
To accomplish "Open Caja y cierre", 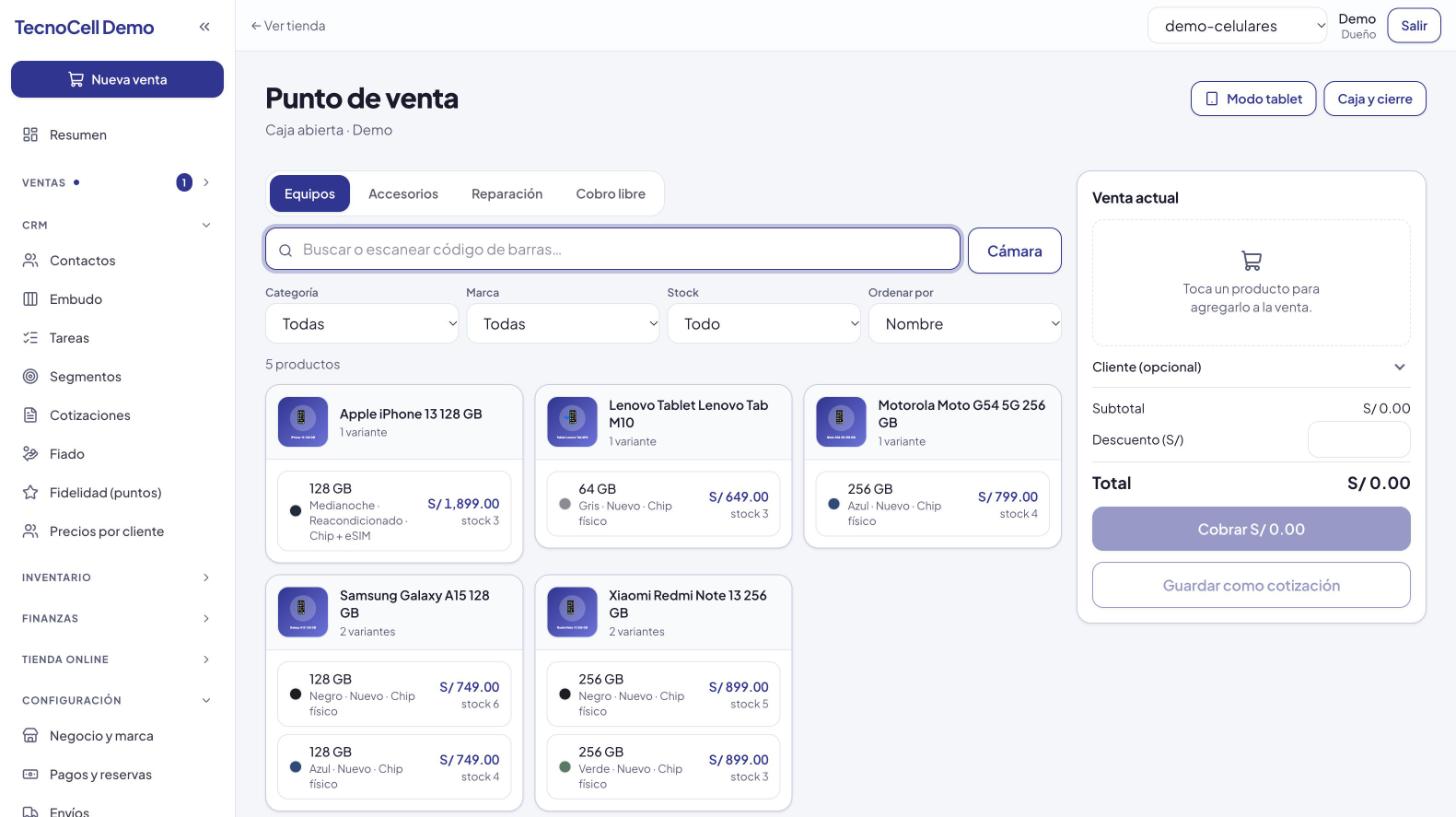I will (1375, 99).
